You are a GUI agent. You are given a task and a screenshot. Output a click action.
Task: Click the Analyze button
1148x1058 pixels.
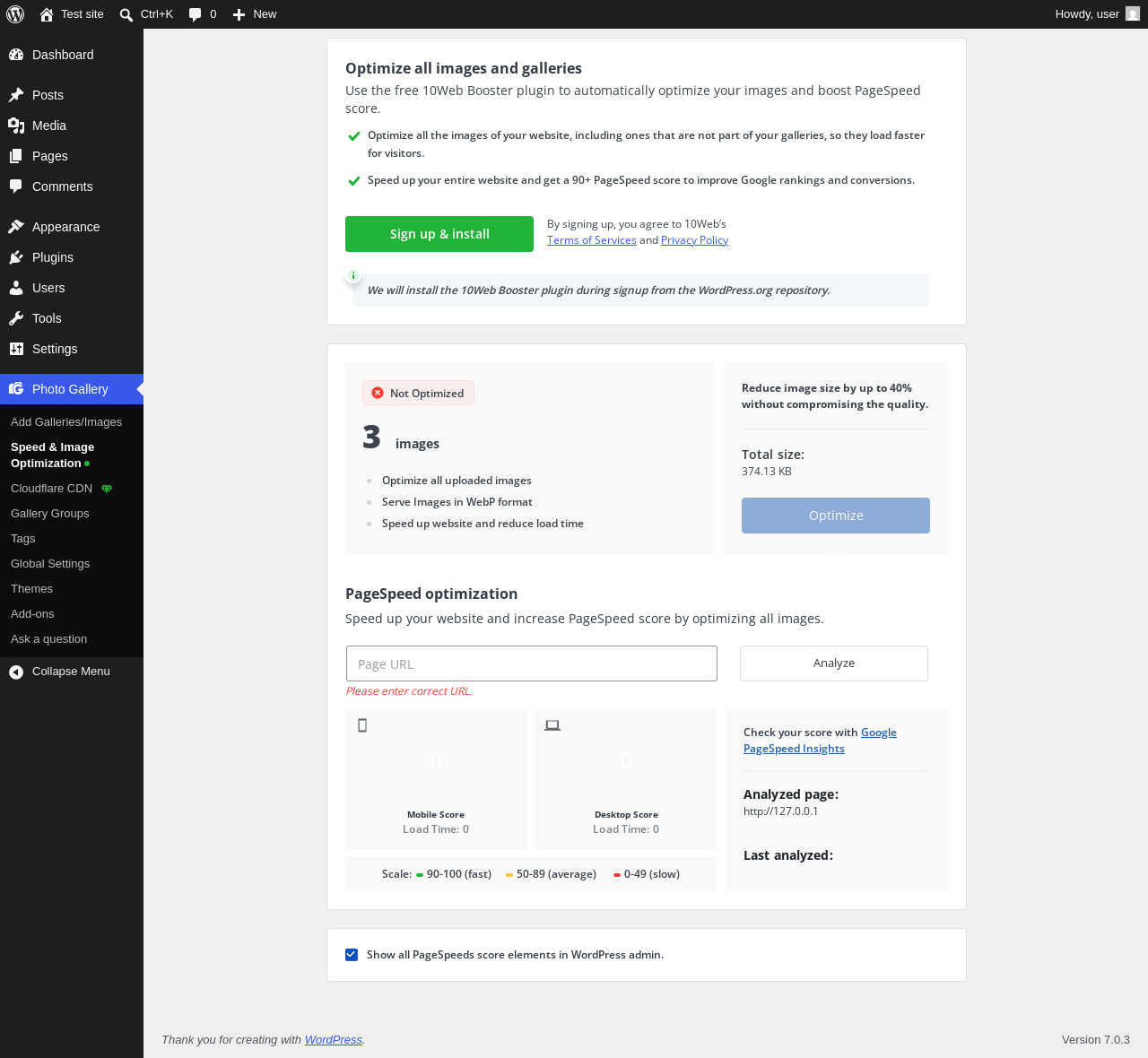(x=834, y=663)
